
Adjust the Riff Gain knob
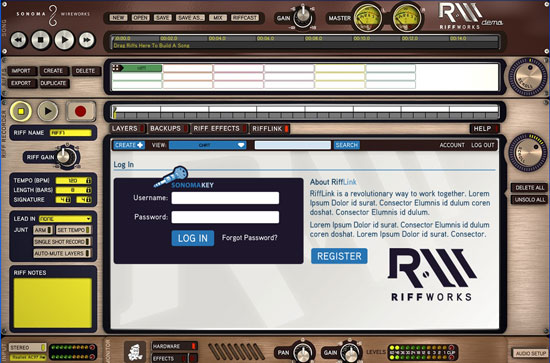64,156
